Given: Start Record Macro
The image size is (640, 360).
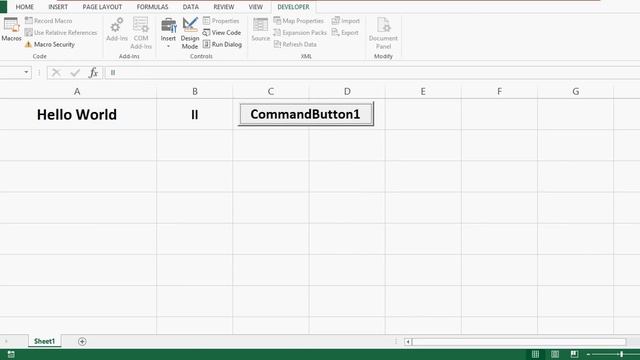Looking at the screenshot, I should (48, 20).
